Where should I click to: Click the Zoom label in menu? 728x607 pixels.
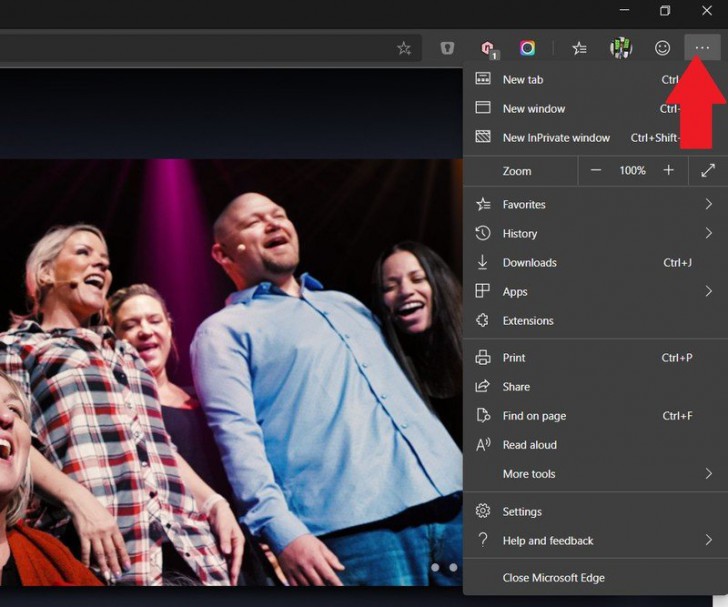pos(517,171)
